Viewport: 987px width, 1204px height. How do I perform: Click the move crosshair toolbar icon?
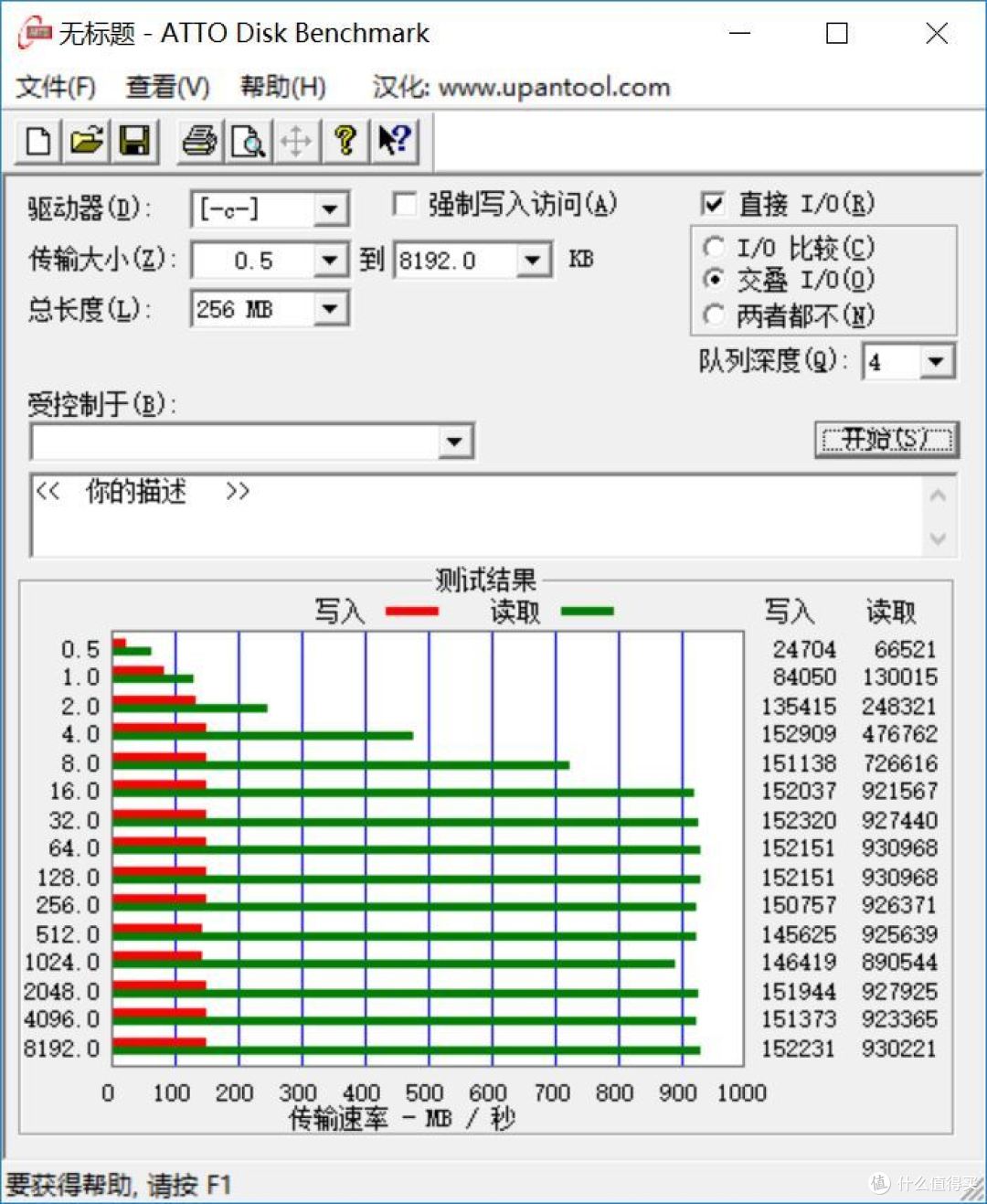click(296, 142)
